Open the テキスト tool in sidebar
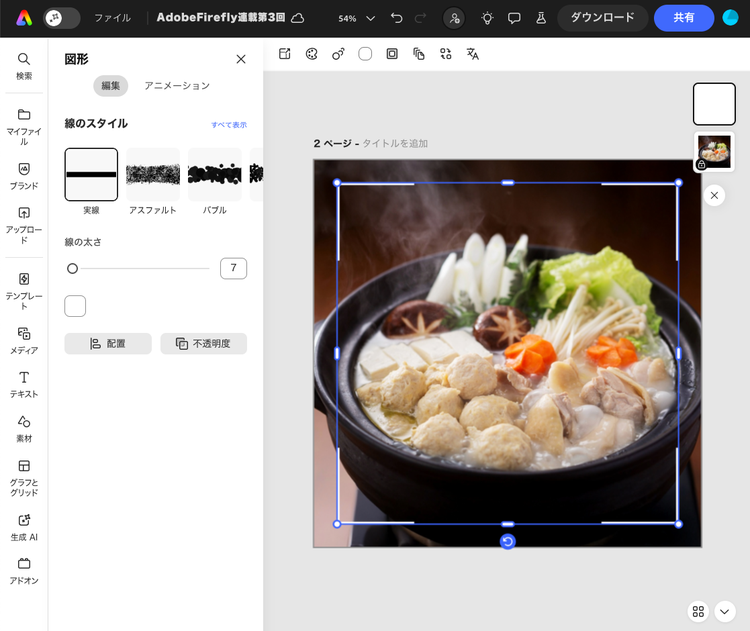The width and height of the screenshot is (750, 631). point(24,383)
